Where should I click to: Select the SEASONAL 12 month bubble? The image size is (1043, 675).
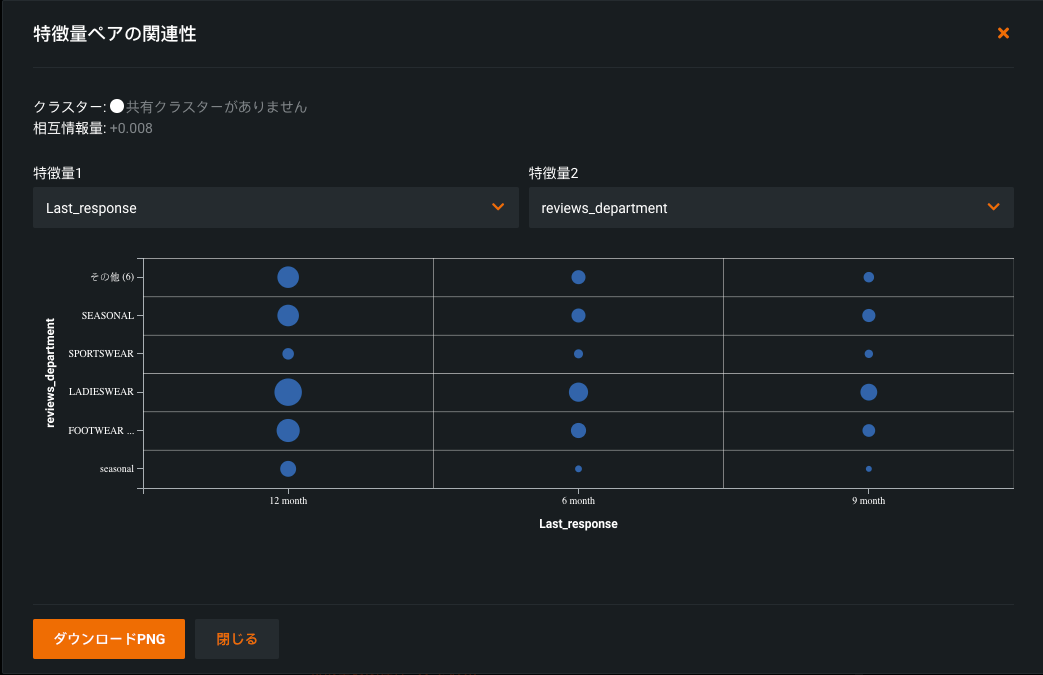pyautogui.click(x=288, y=315)
